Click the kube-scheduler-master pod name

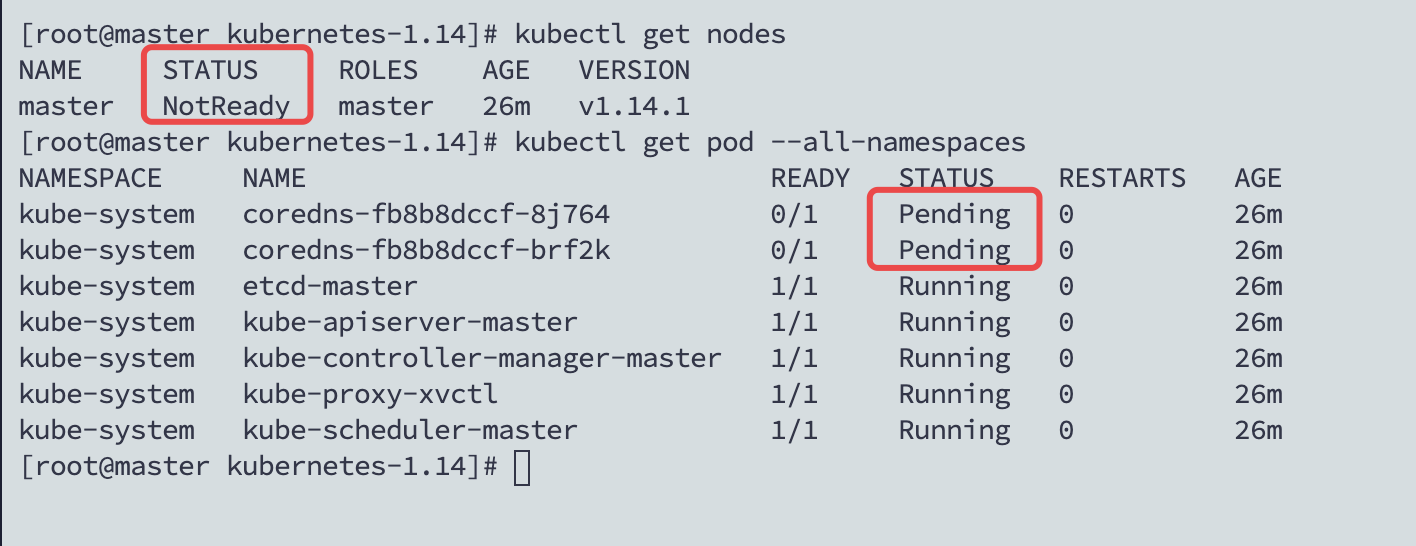(x=410, y=430)
